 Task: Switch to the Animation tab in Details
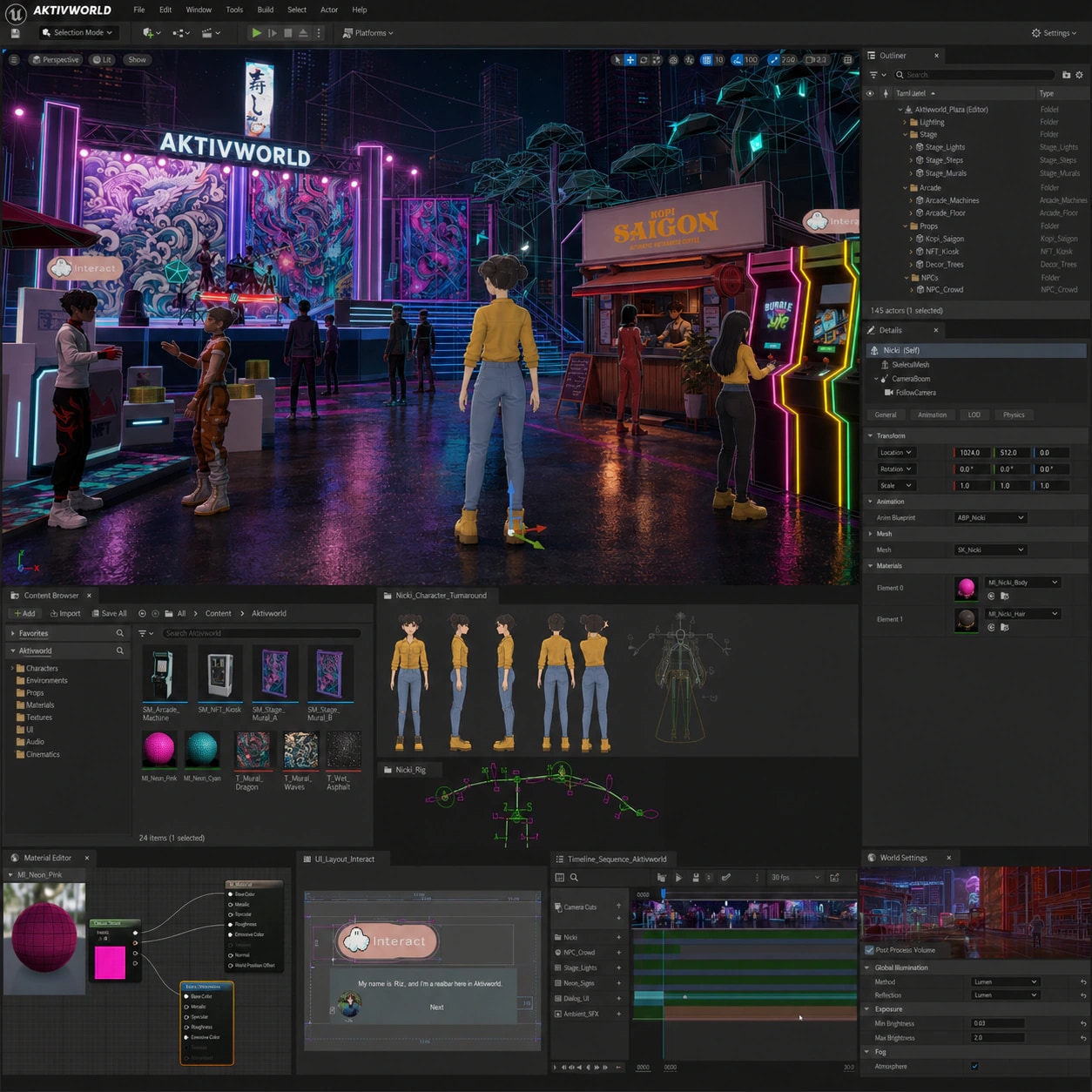click(932, 415)
